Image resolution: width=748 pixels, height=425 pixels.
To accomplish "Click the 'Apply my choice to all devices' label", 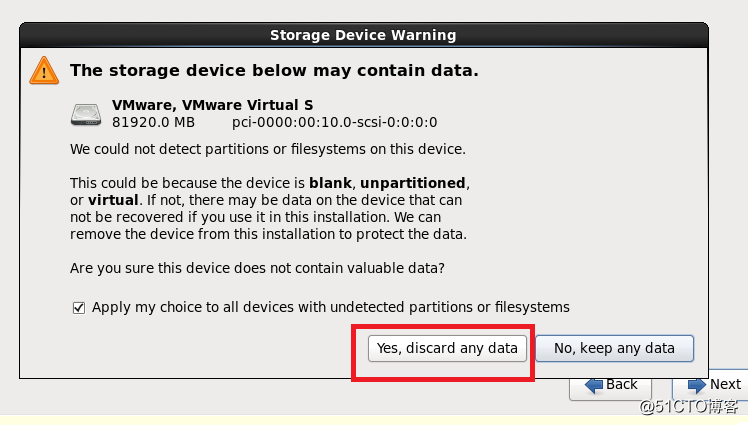I will 331,307.
